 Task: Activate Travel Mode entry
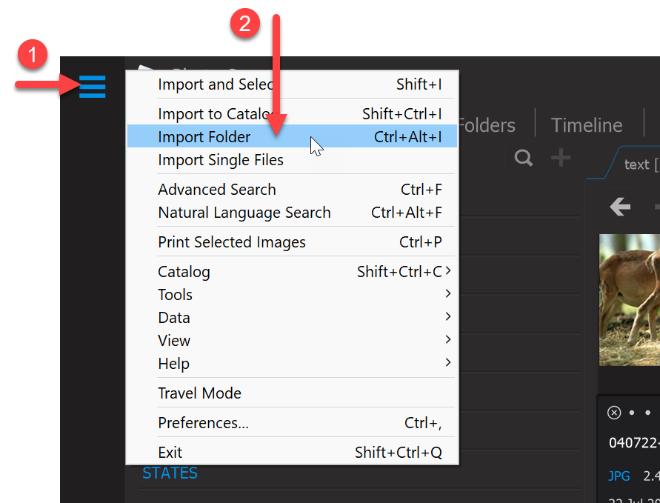click(x=292, y=393)
